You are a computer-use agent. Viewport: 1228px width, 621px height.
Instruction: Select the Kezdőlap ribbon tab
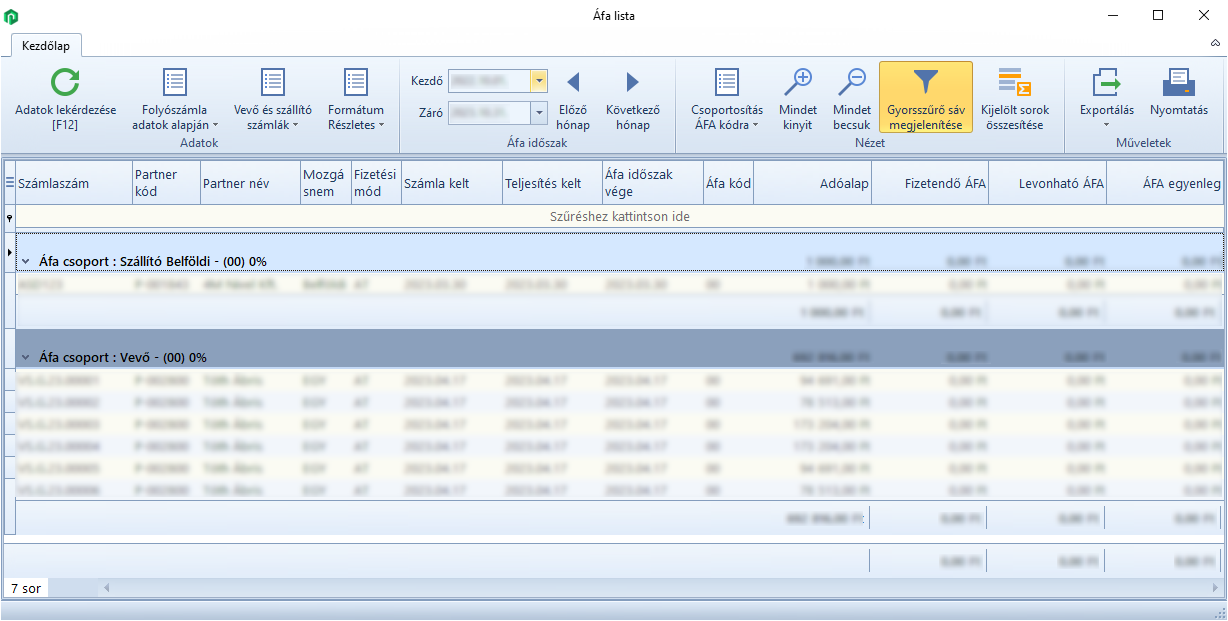(46, 46)
